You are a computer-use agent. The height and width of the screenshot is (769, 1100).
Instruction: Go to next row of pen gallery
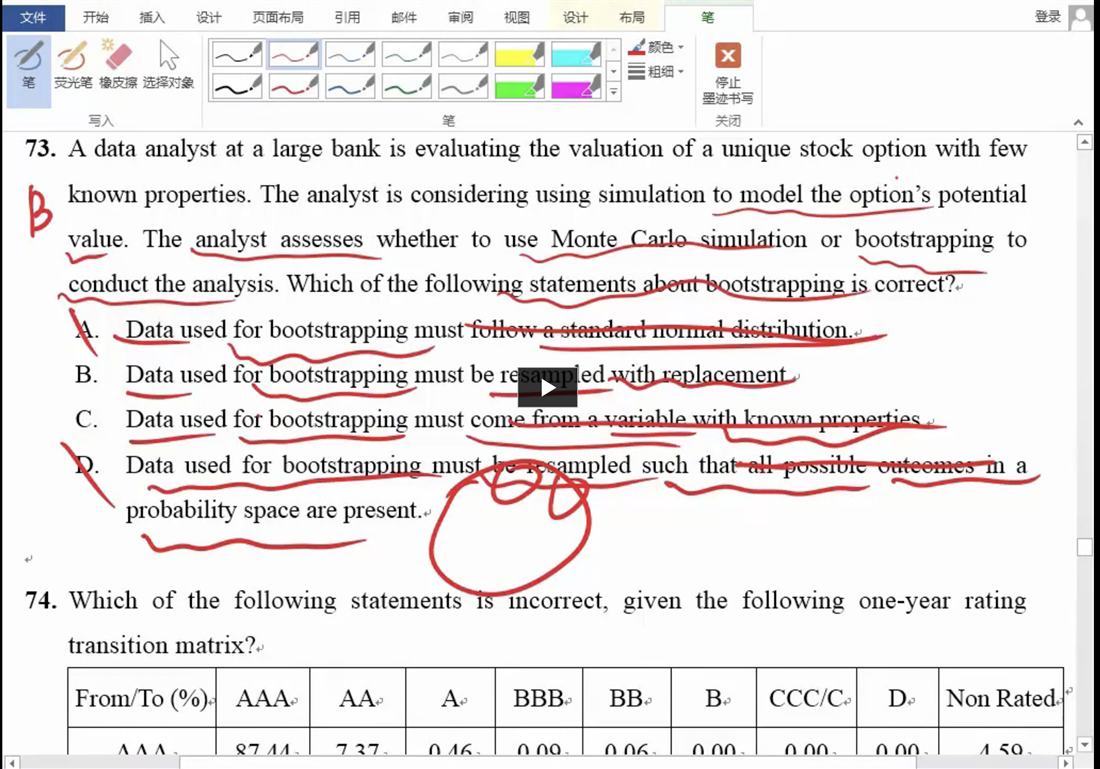click(614, 70)
